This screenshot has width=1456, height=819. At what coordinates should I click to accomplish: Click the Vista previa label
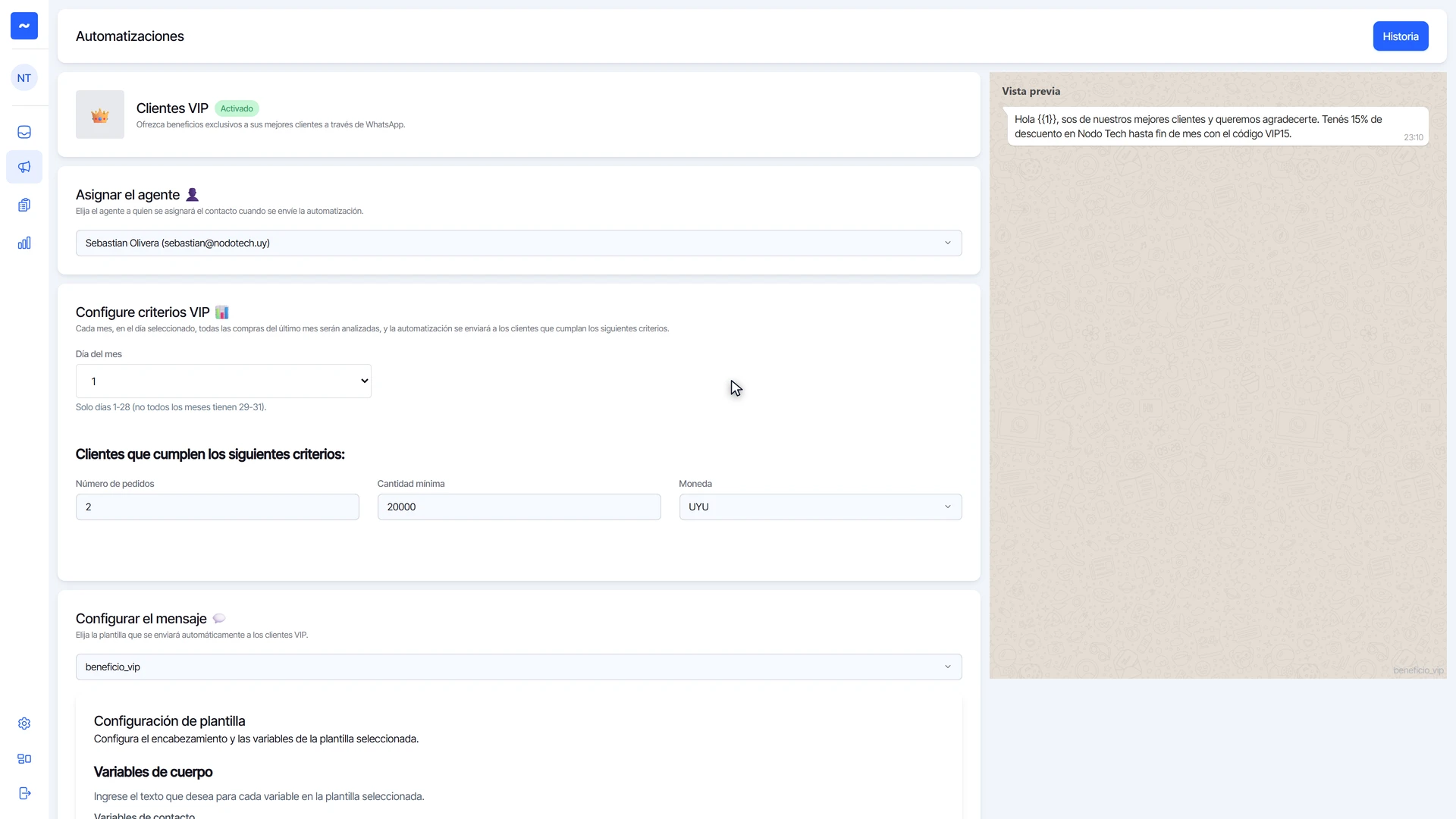pos(1031,91)
